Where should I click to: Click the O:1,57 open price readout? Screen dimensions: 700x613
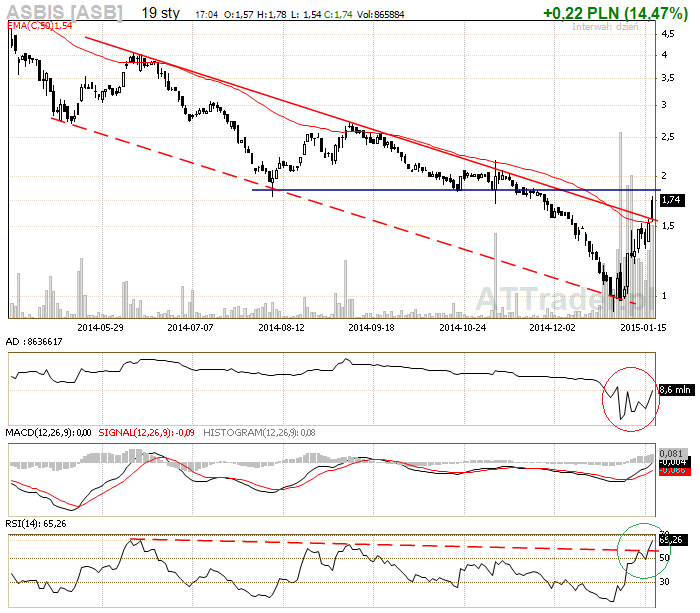pos(238,15)
